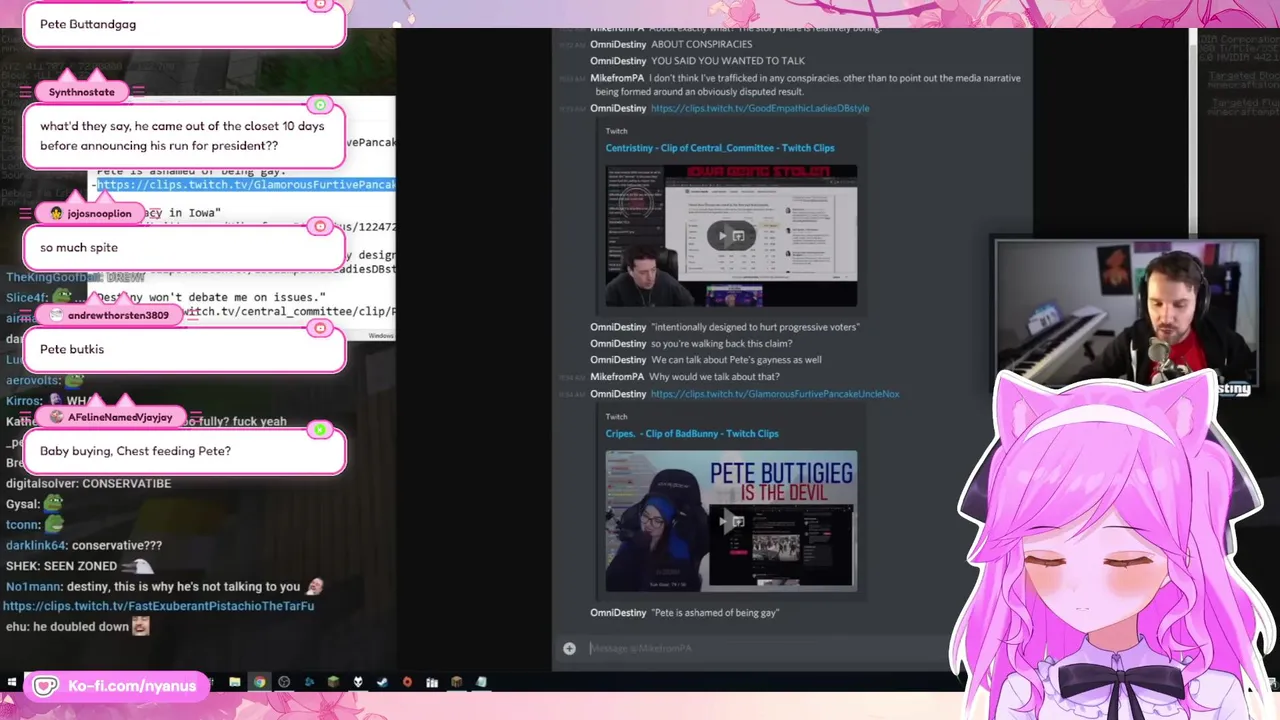Click the 'Twitch' label above Cripes embed
Screen dimensions: 1280x720
(x=616, y=417)
